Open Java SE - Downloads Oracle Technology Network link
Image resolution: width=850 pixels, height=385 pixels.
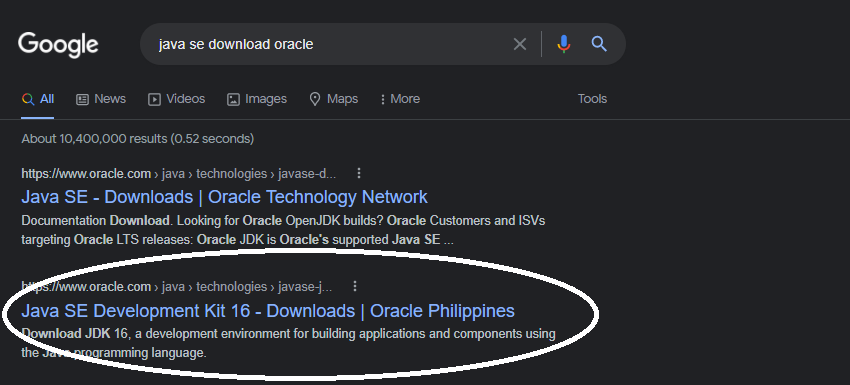click(224, 197)
